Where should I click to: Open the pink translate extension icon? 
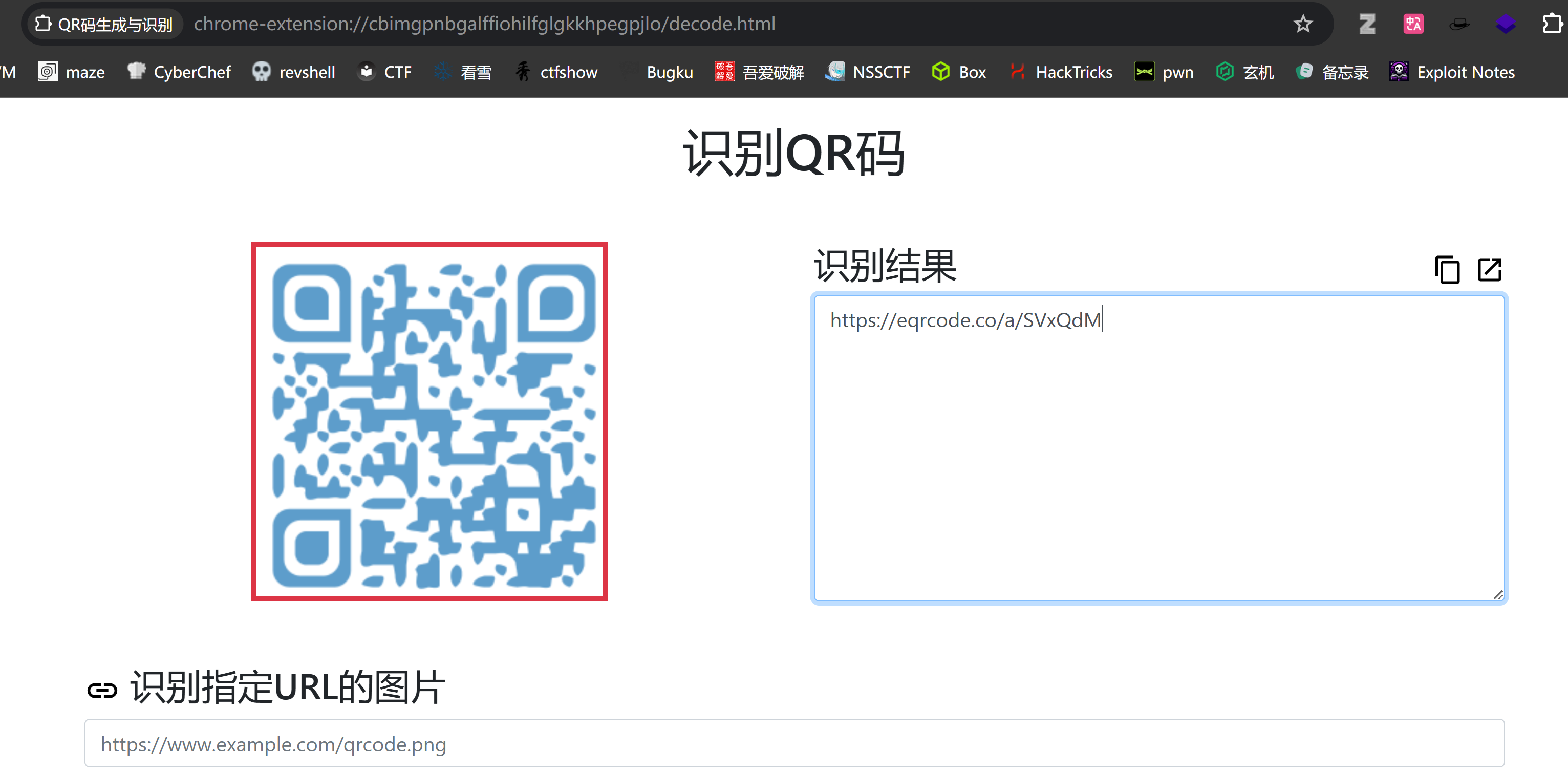pos(1413,25)
